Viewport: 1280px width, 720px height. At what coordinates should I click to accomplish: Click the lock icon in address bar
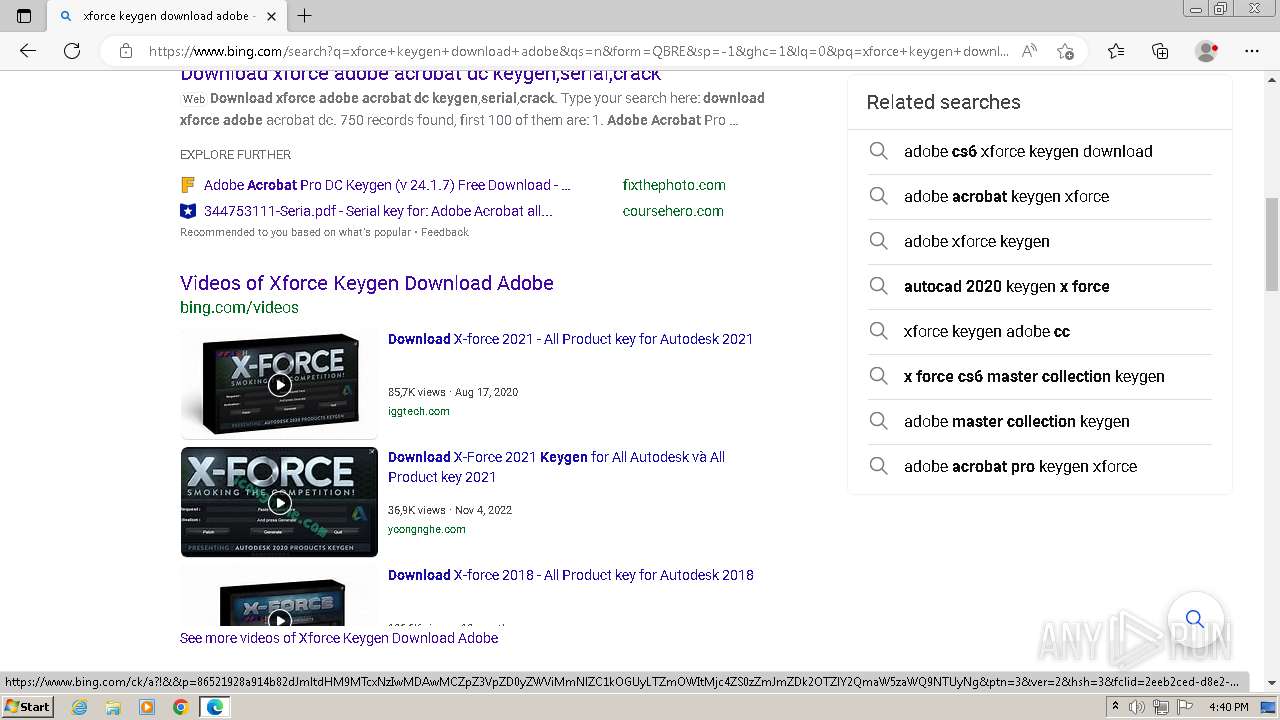125,51
